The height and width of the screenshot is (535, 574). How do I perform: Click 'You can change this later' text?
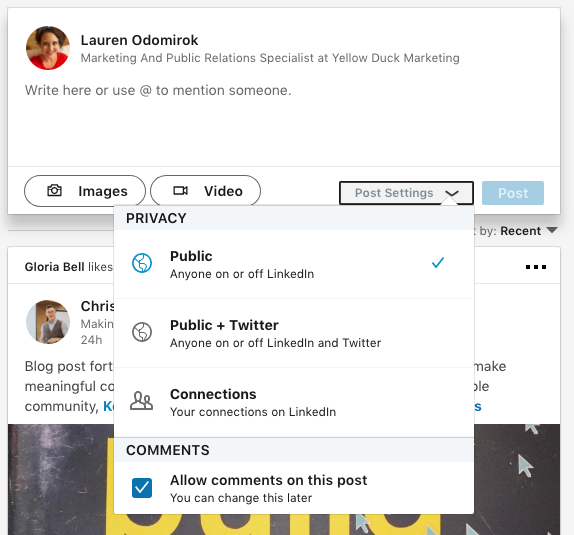click(x=241, y=498)
